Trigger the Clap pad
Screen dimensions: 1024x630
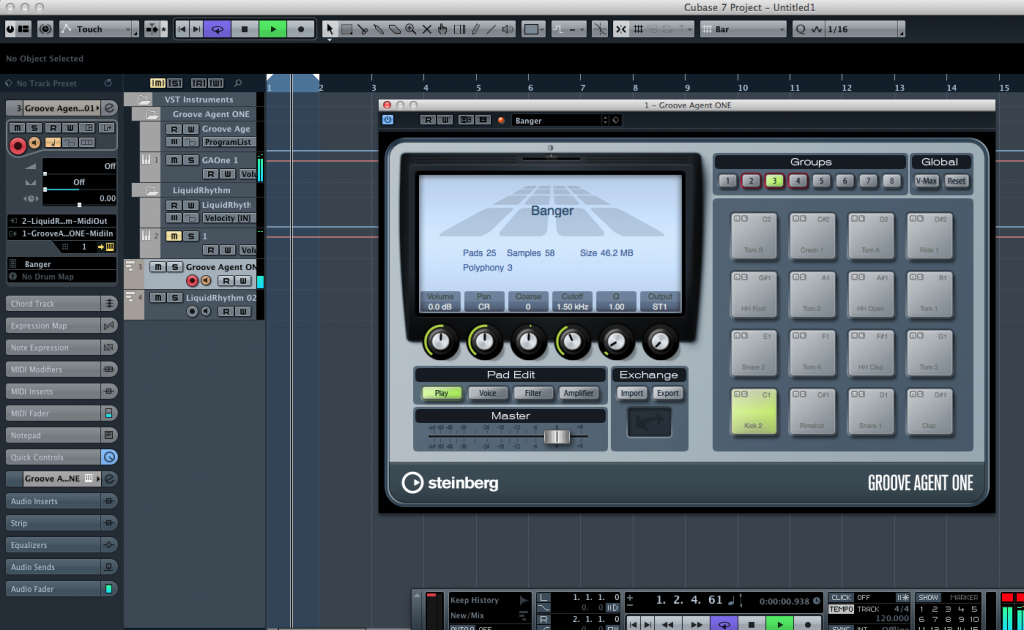tap(929, 411)
